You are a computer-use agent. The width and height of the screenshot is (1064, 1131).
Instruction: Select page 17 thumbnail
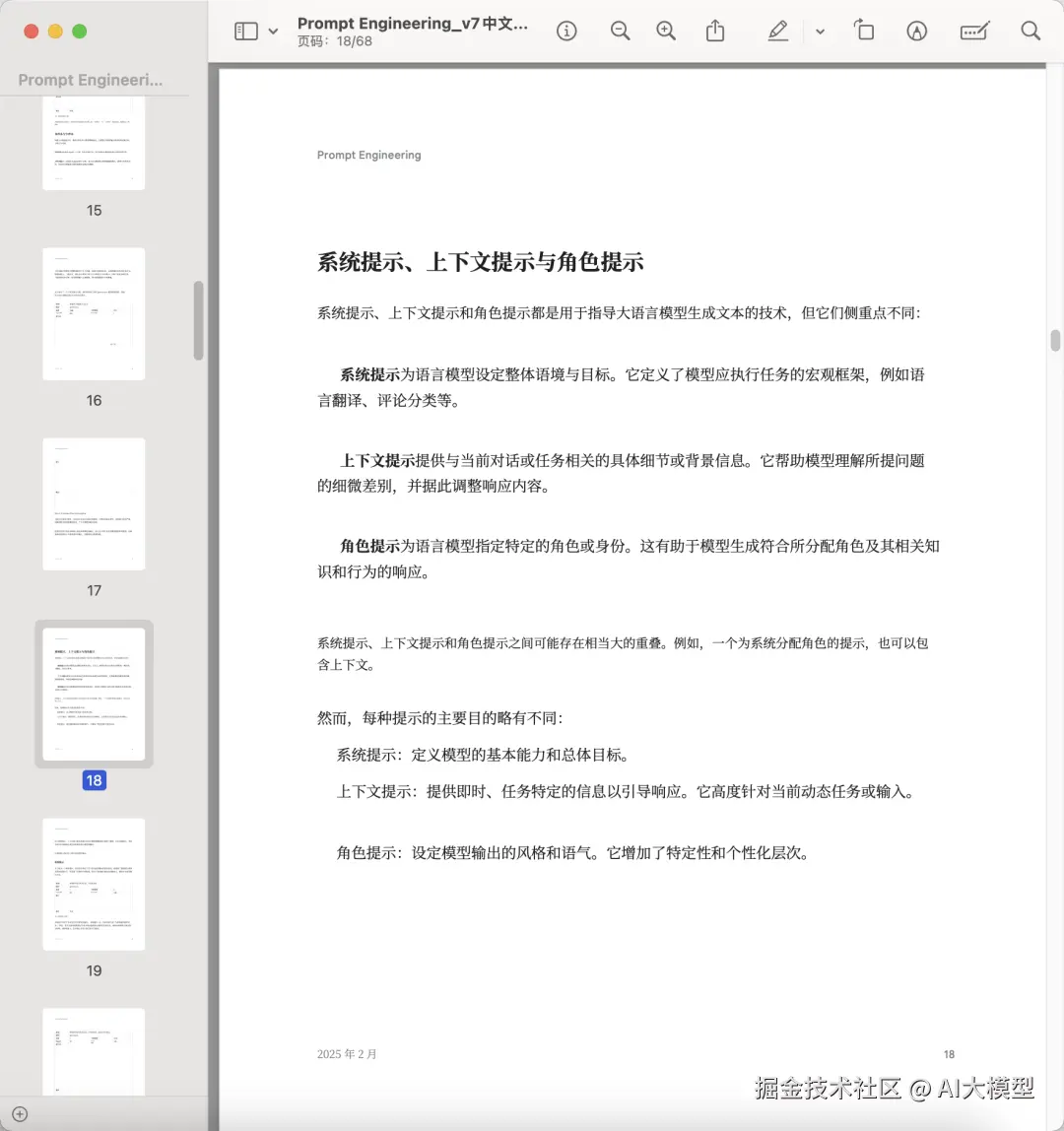click(94, 504)
